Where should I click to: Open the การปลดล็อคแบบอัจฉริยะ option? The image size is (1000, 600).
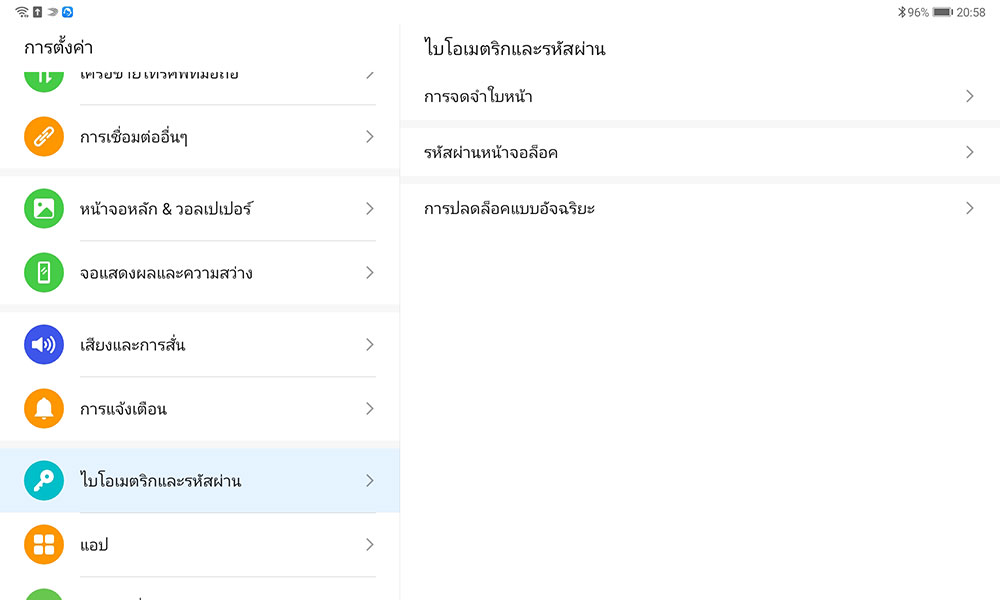[x=509, y=209]
